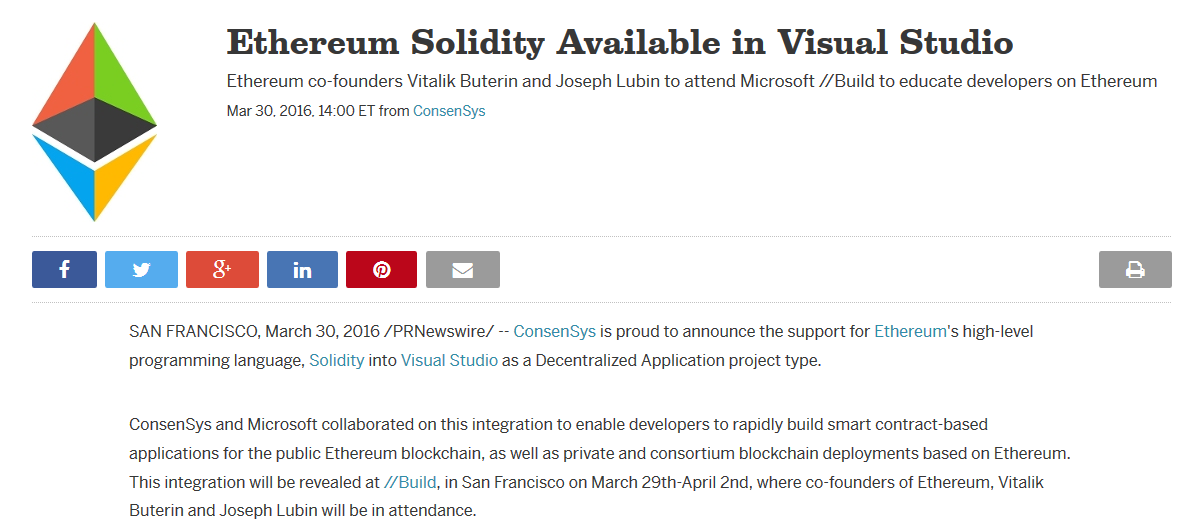Click the subtitle about Vitalik Buterin and Joseph Lubin
1192x527 pixels.
692,81
